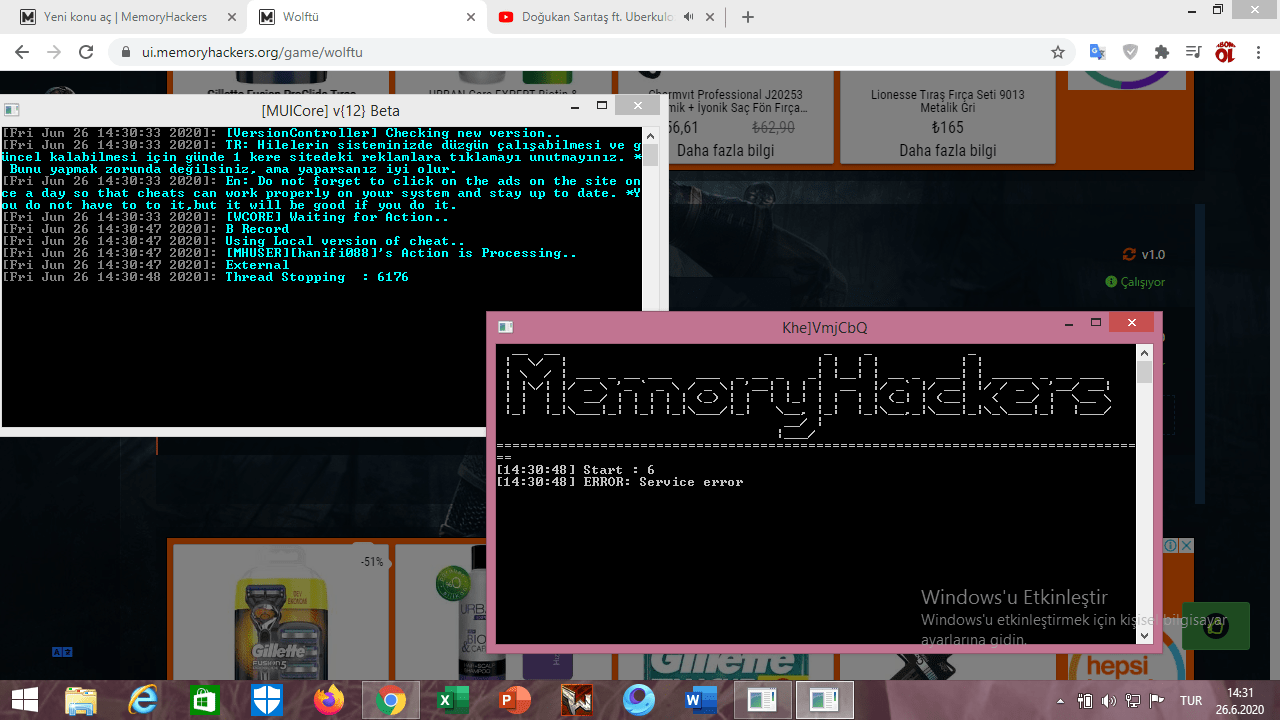Viewport: 1280px width, 720px height.
Task: Launch Firefox from taskbar
Action: [x=328, y=700]
